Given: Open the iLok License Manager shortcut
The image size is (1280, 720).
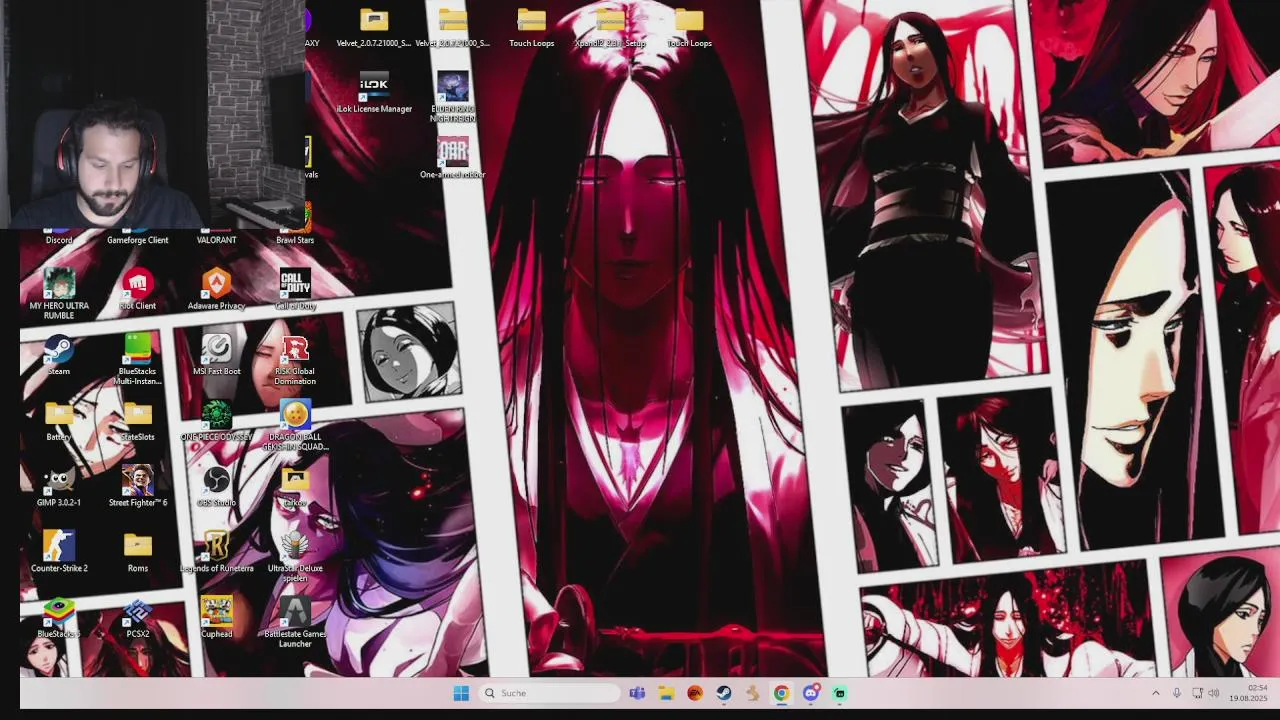Looking at the screenshot, I should pos(374,92).
